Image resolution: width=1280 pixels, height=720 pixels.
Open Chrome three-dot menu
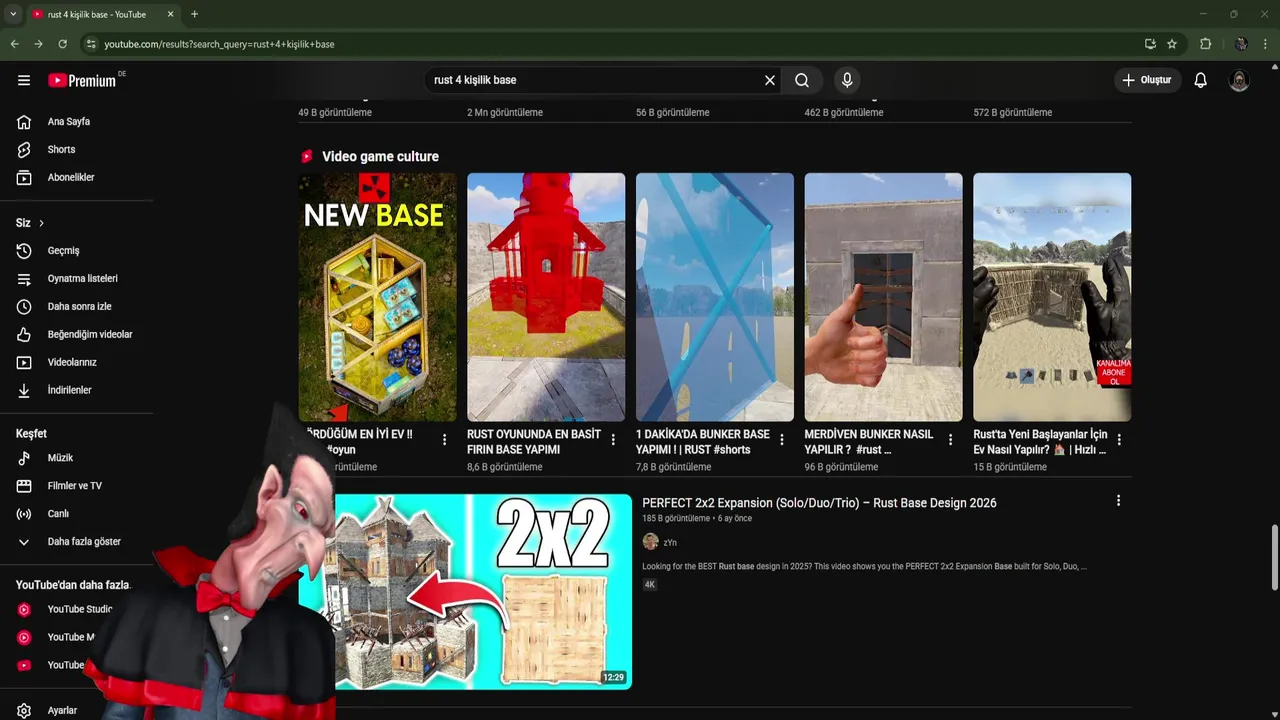click(x=1265, y=44)
